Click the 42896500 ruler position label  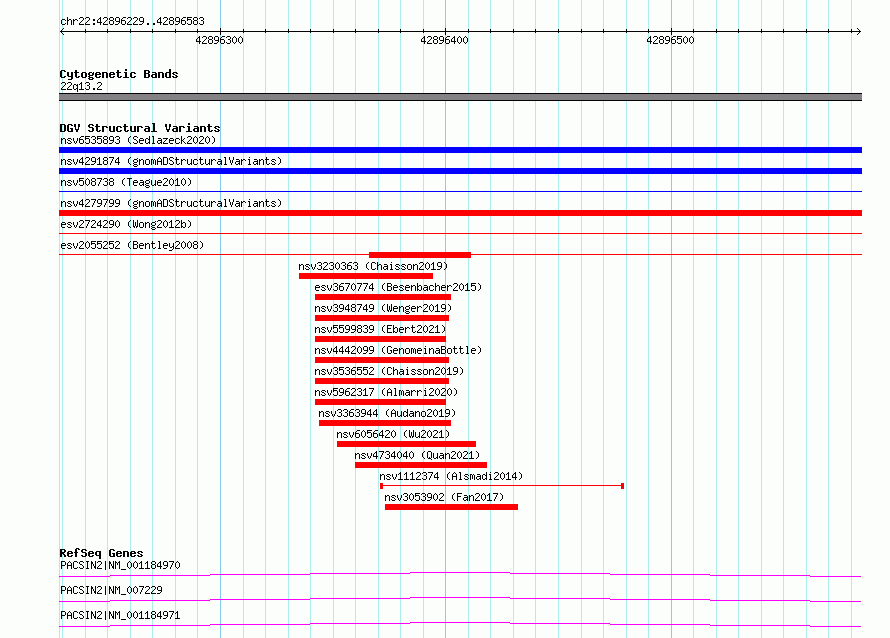670,40
